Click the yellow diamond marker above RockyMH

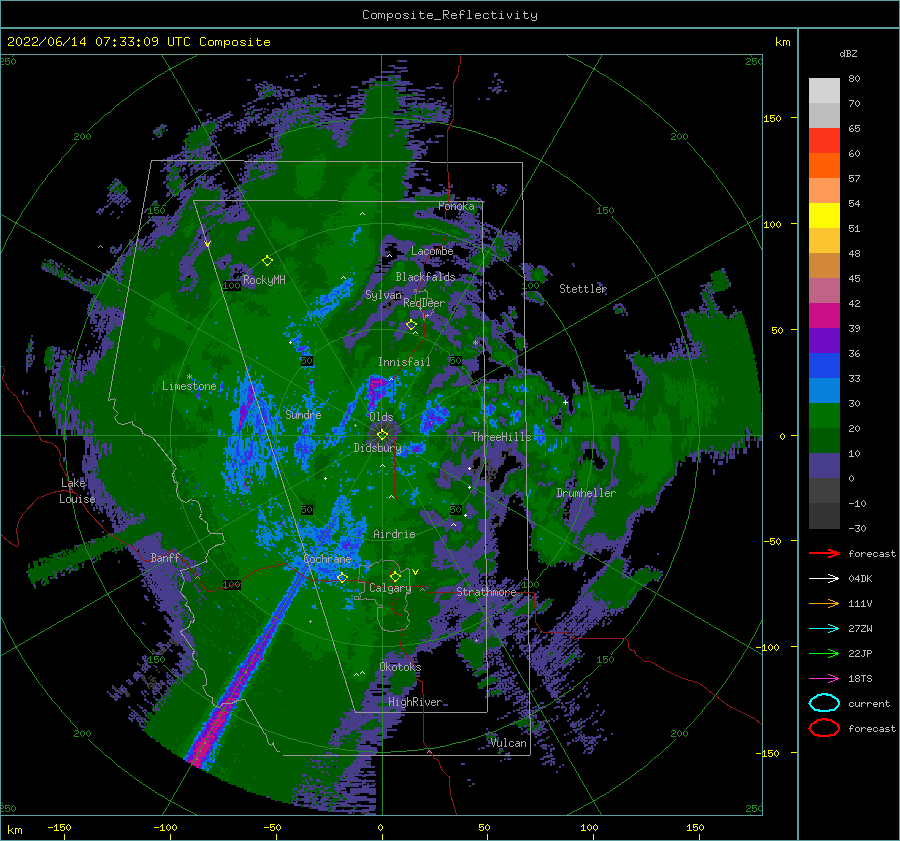[267, 261]
